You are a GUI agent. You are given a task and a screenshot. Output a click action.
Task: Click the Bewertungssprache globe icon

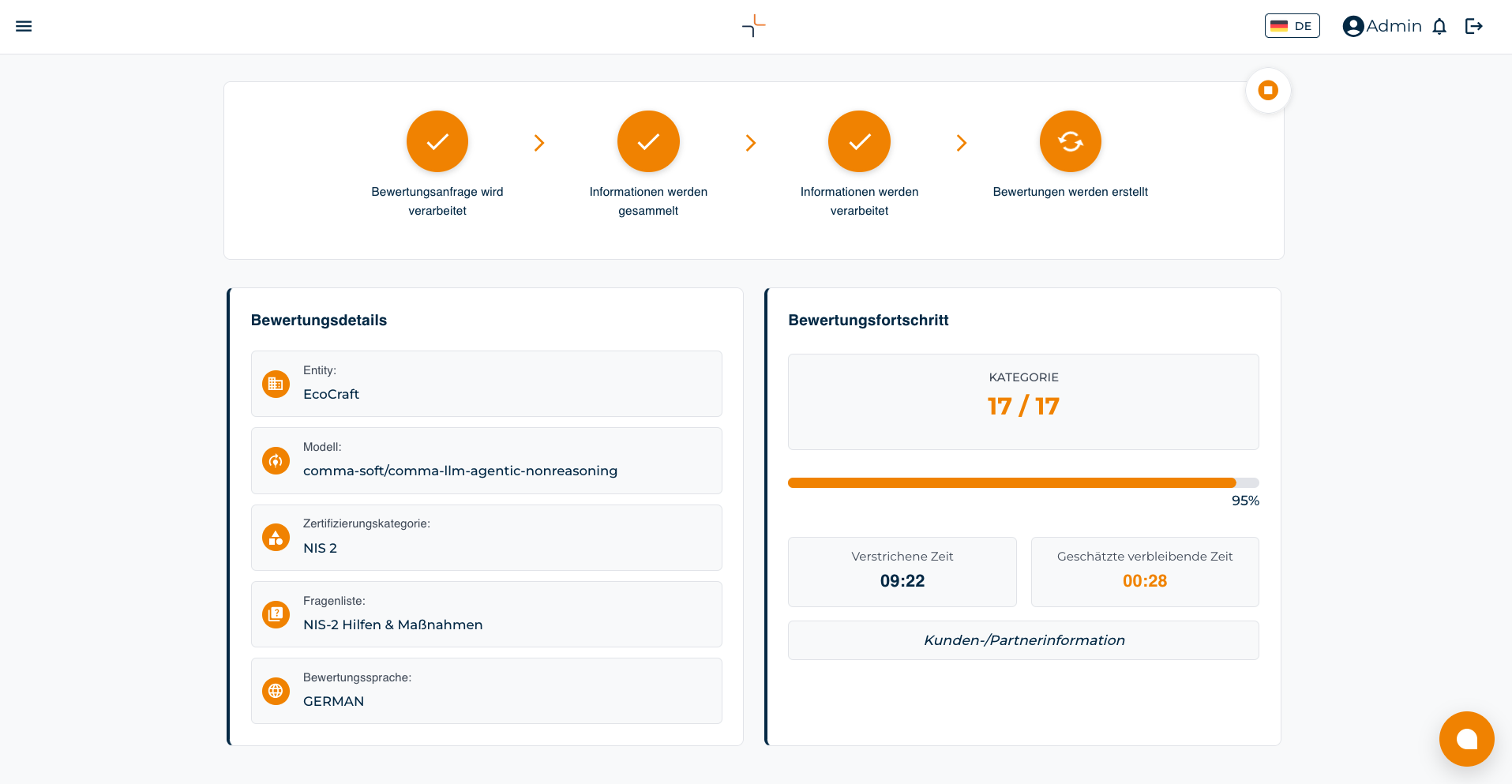[276, 691]
